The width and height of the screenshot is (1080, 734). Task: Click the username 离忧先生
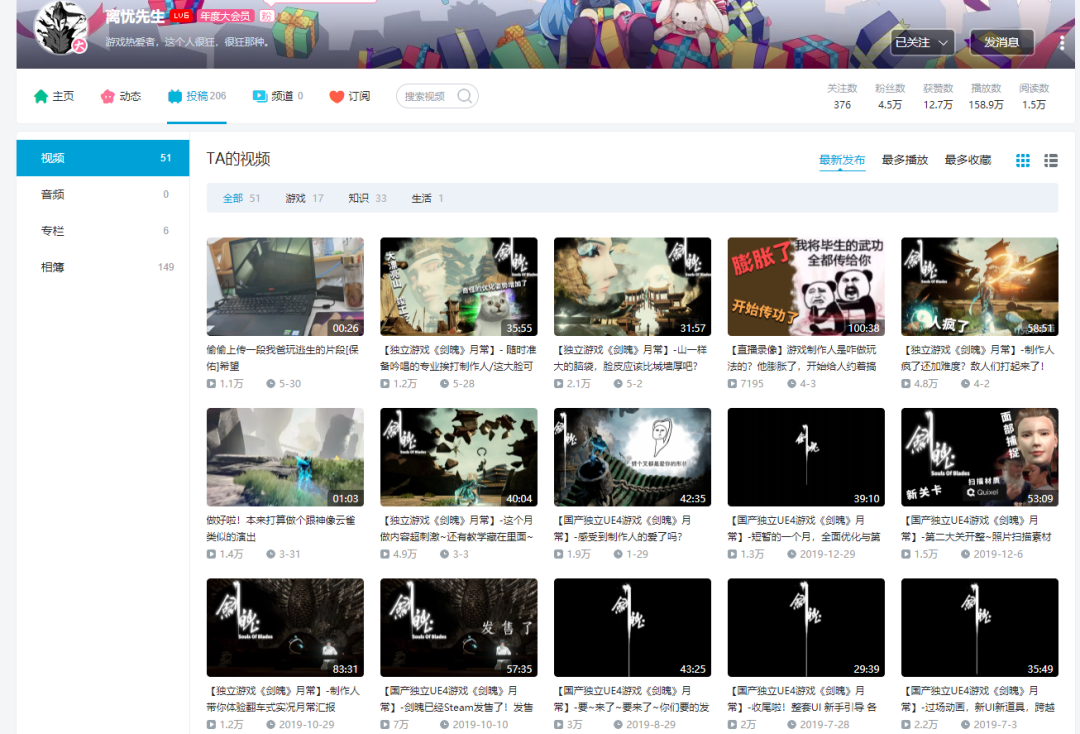[x=136, y=16]
